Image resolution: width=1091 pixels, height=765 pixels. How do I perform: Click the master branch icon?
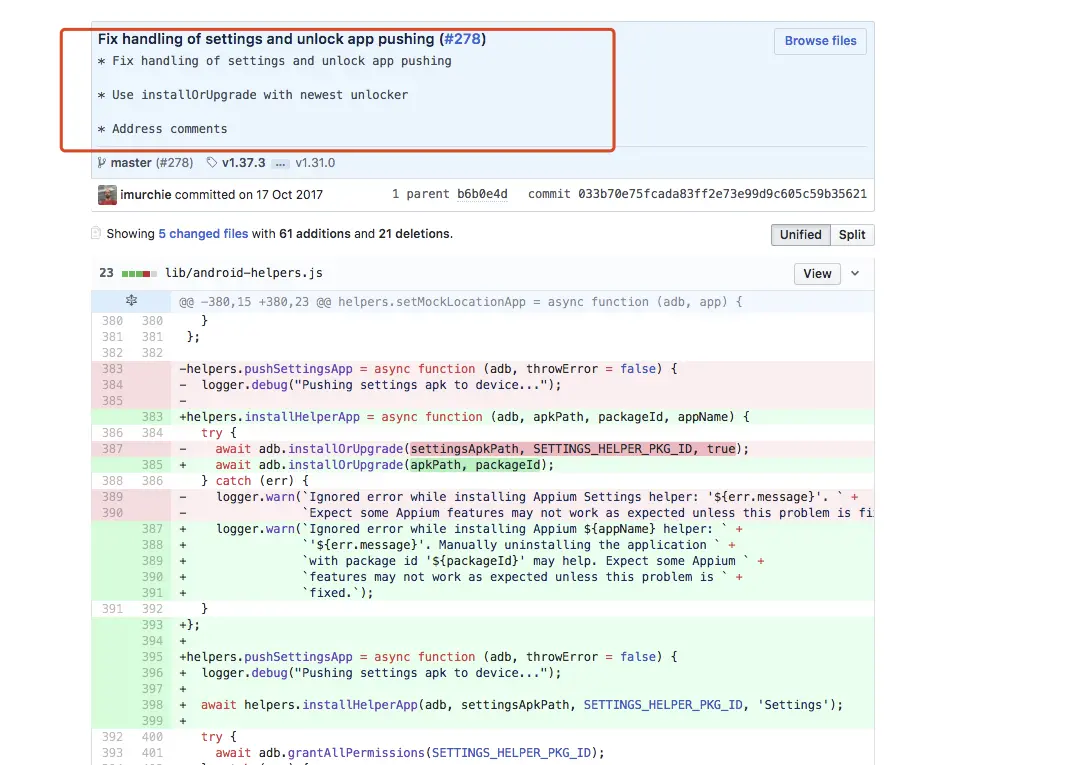[102, 163]
